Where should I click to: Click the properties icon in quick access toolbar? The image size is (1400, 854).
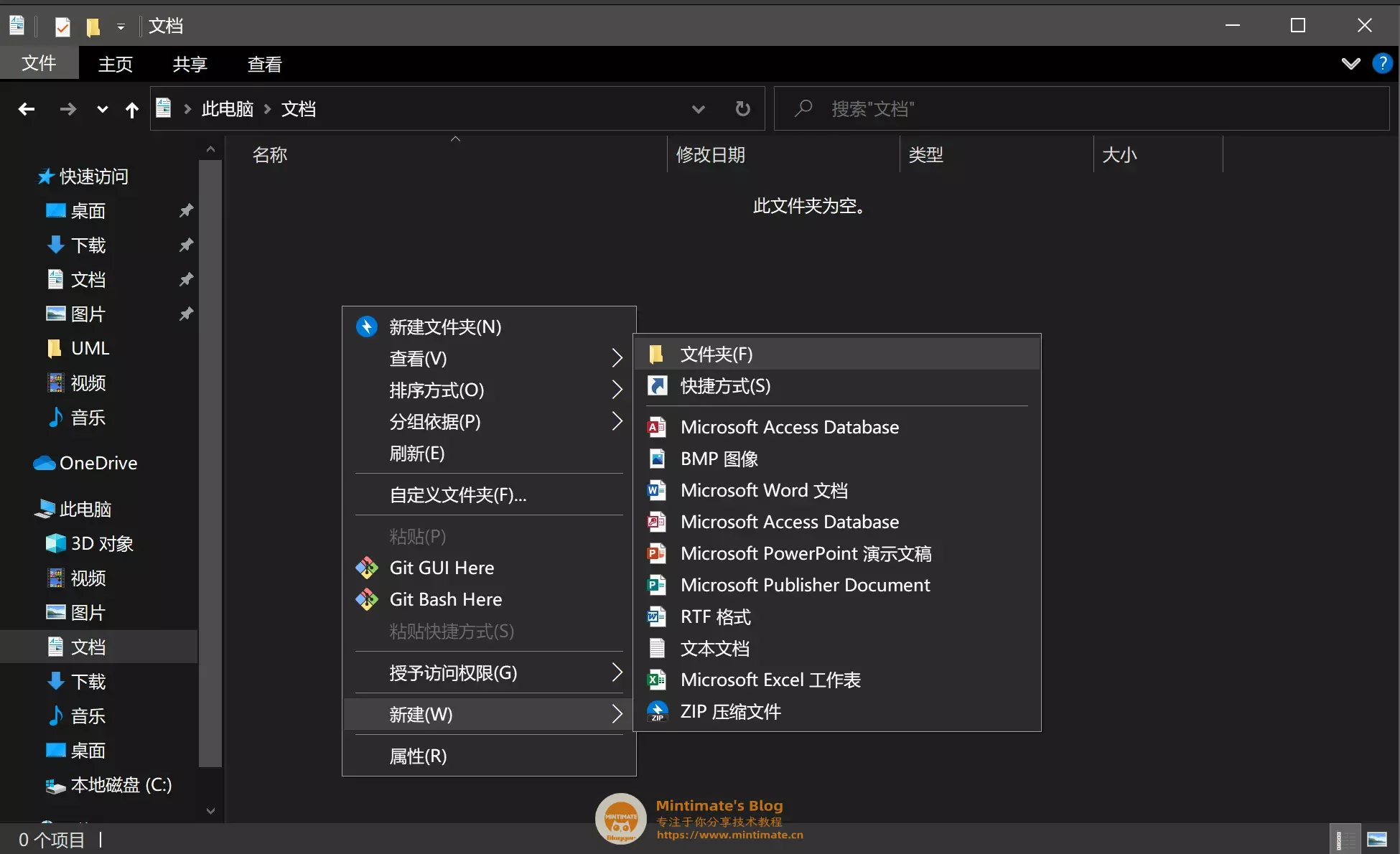[62, 27]
